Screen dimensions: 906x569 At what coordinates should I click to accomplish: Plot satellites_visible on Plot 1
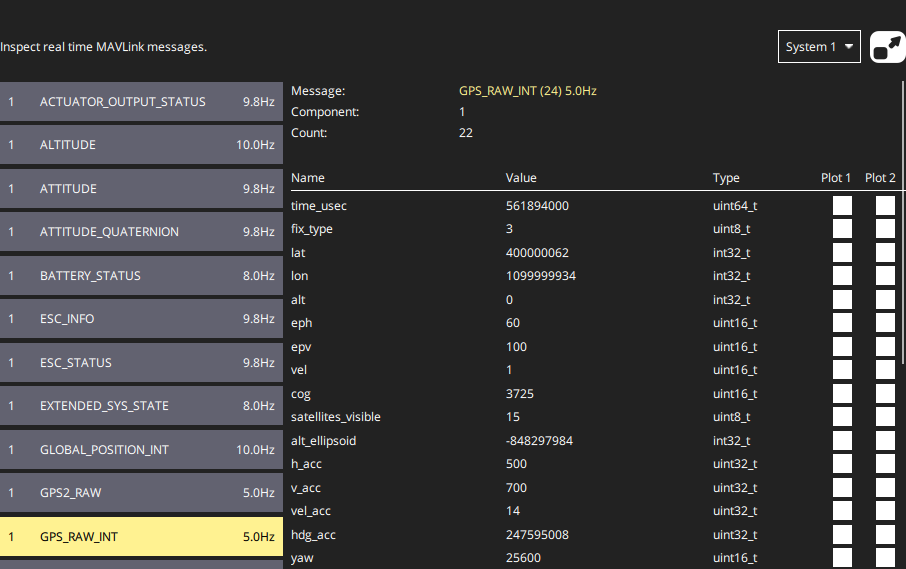(842, 417)
